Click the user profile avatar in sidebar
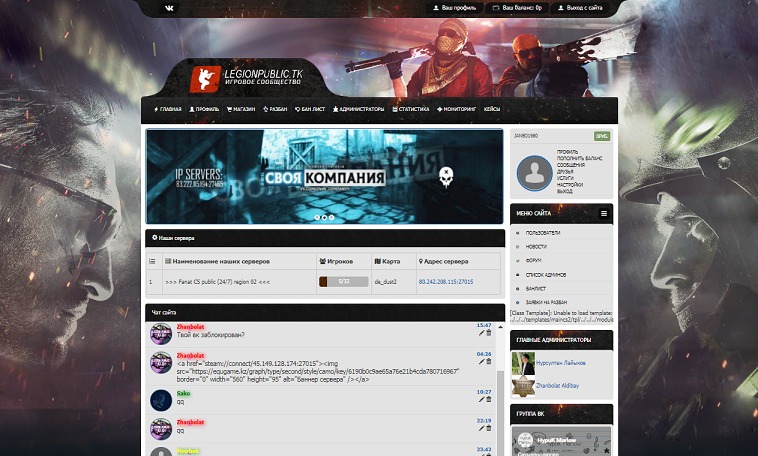The height and width of the screenshot is (456, 758). pyautogui.click(x=535, y=172)
